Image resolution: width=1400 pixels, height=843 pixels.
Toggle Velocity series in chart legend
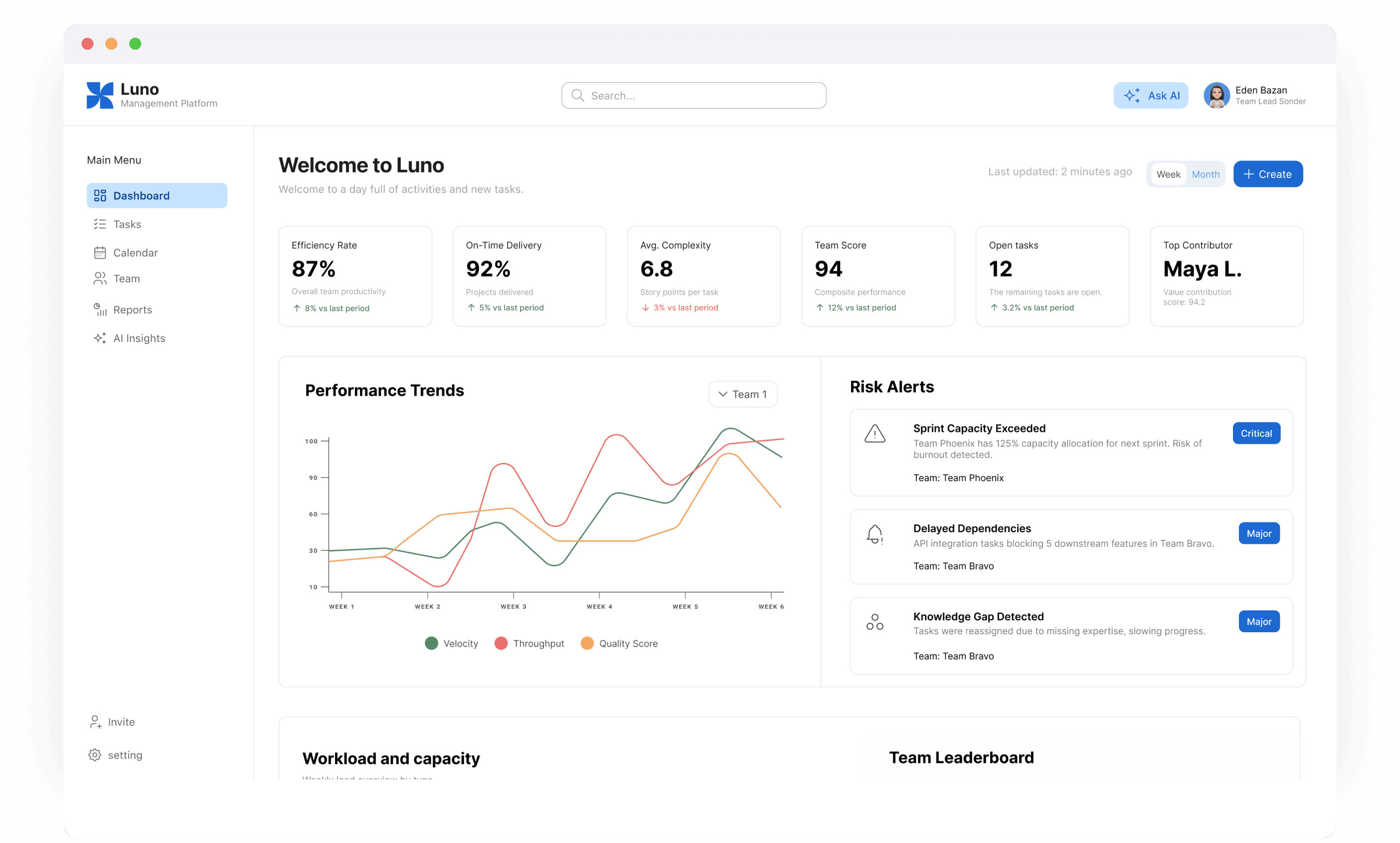452,643
